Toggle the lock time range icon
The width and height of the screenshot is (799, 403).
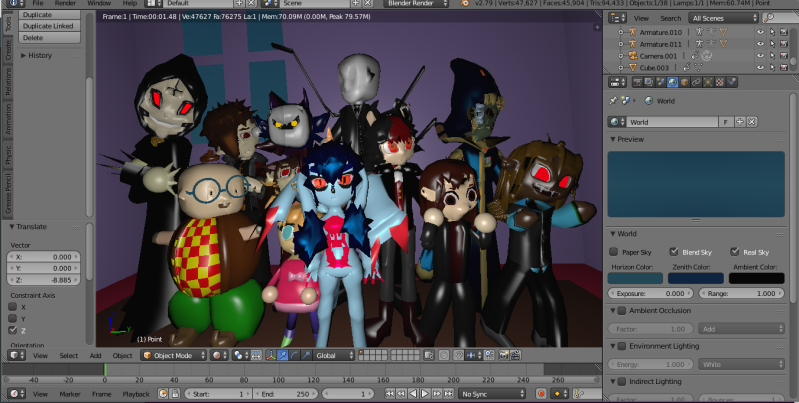175,394
